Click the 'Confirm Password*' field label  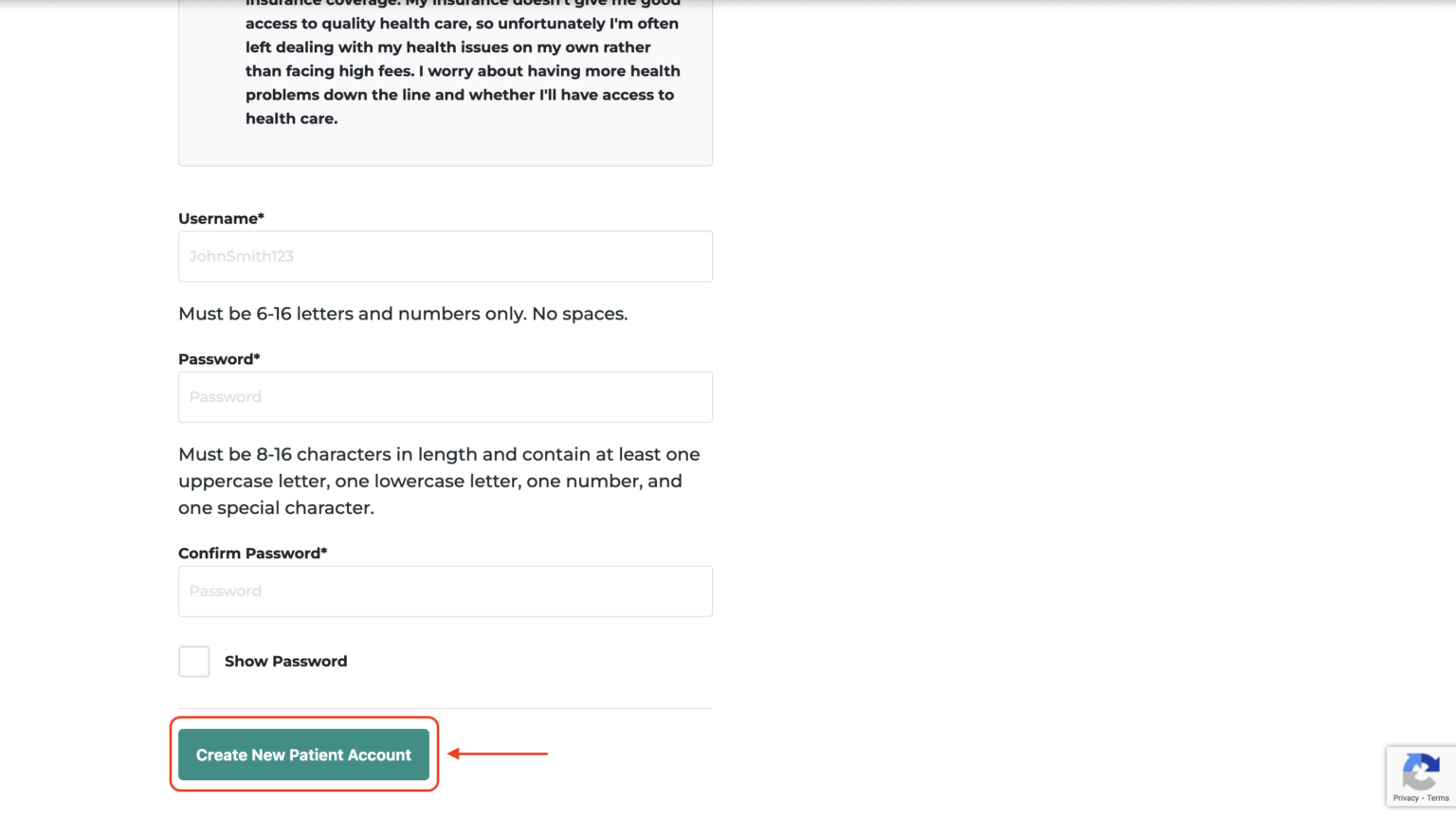pyautogui.click(x=252, y=553)
